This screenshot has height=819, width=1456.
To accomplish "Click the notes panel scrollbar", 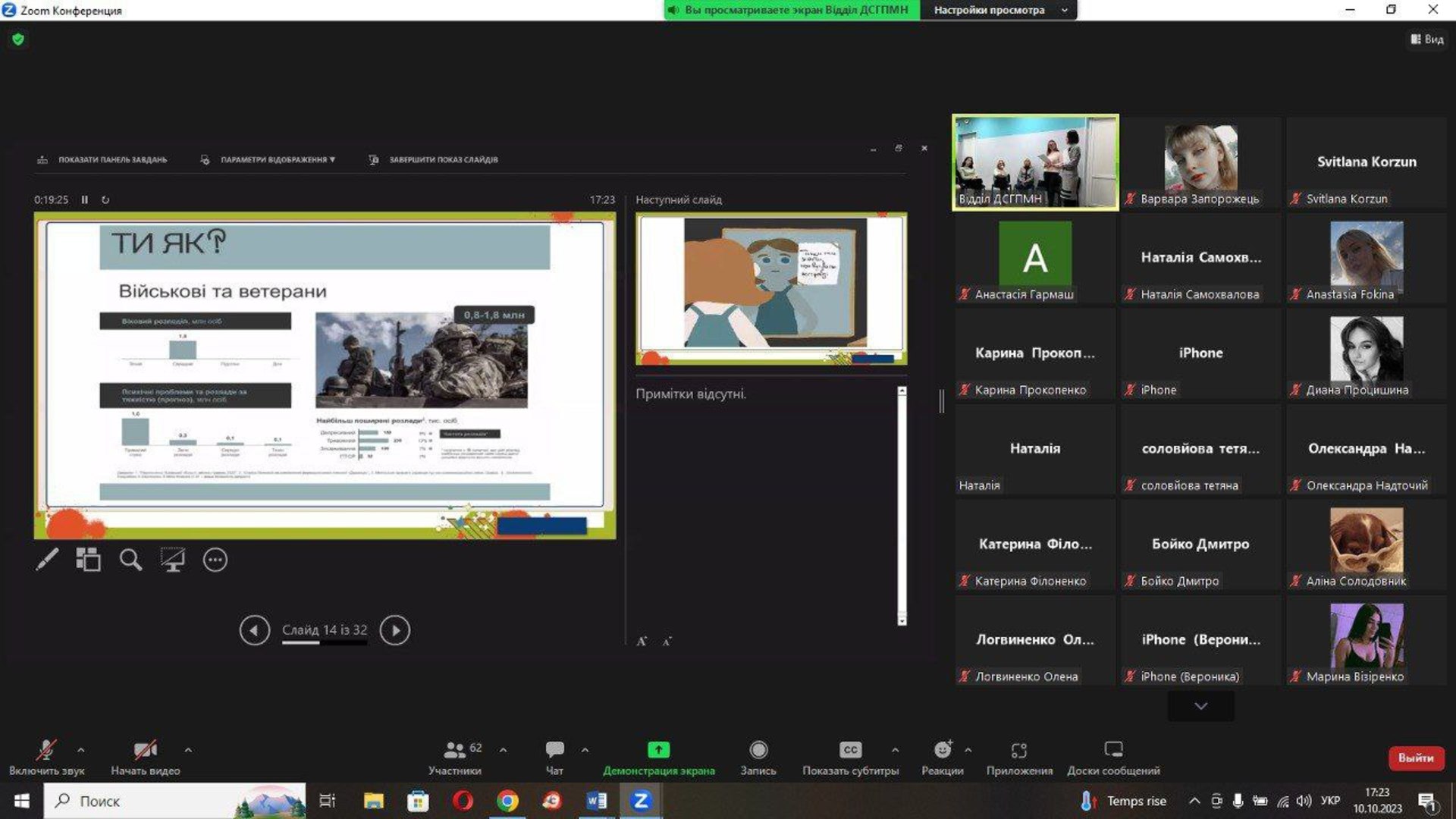I will (902, 506).
